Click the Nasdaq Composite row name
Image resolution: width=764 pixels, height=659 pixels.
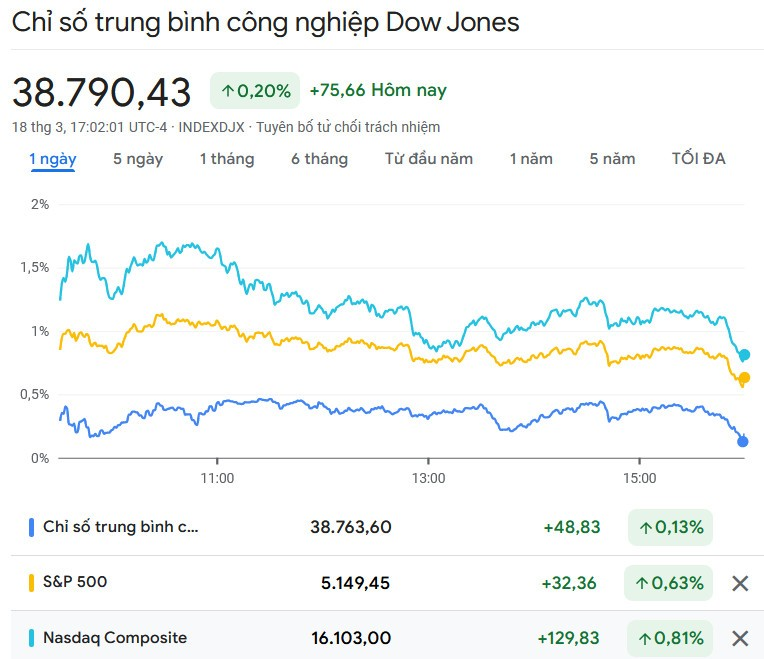(x=115, y=638)
